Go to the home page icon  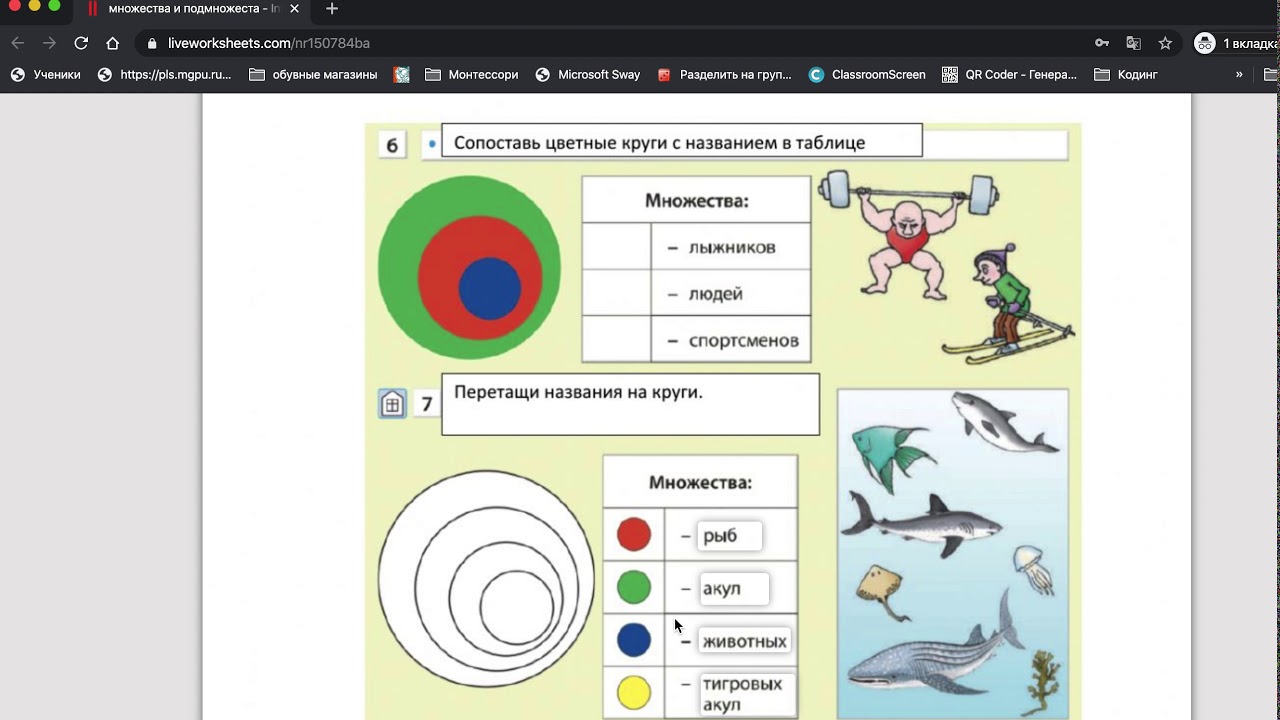pyautogui.click(x=113, y=43)
